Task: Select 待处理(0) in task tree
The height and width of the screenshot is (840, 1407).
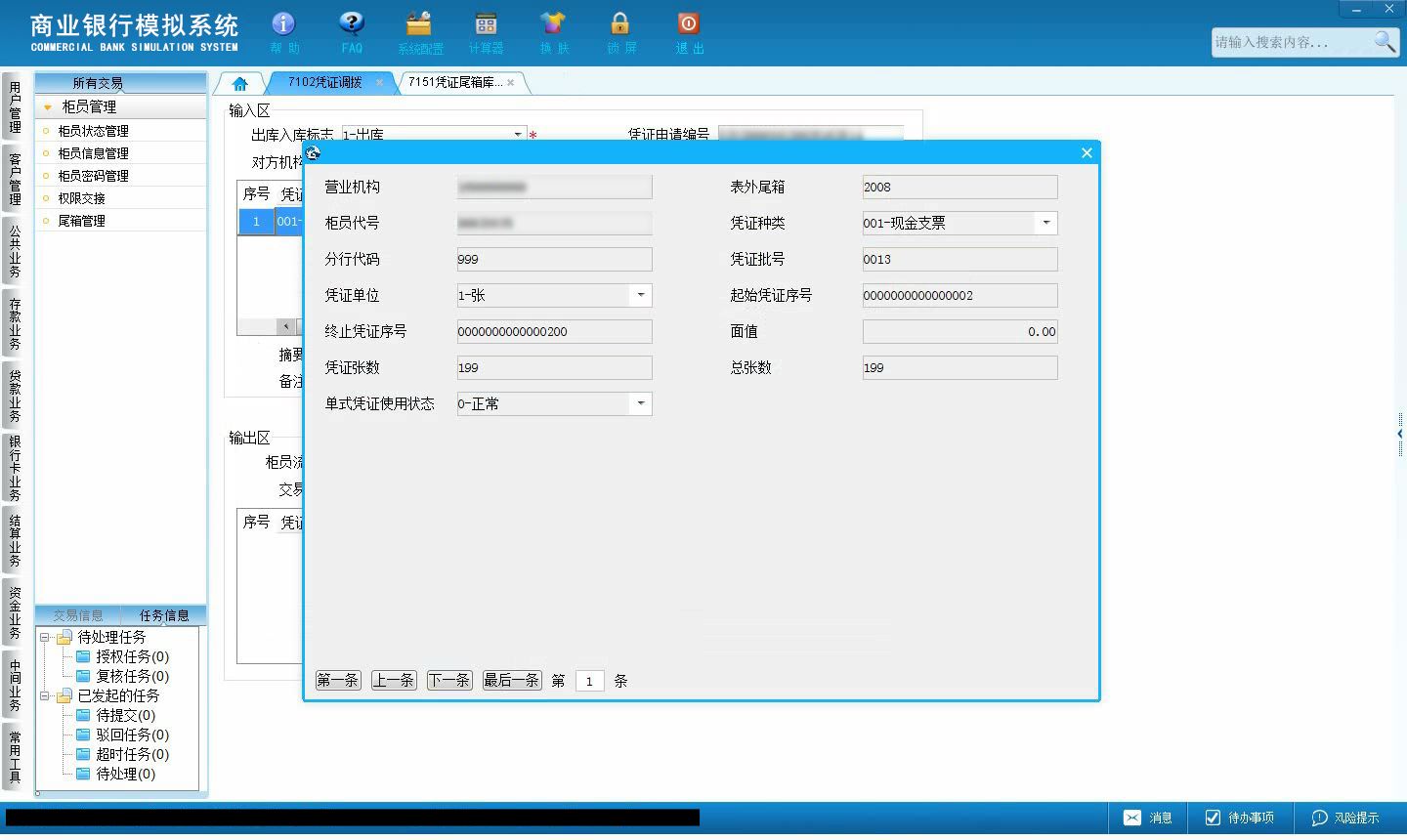Action: [125, 774]
